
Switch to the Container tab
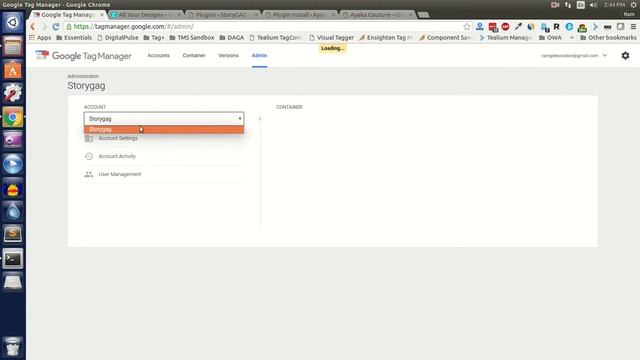click(194, 56)
